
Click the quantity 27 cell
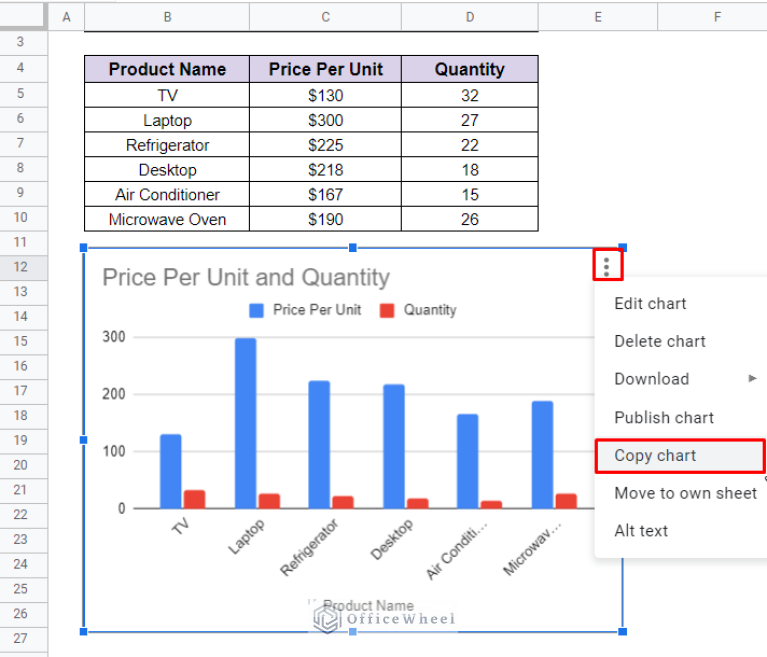pos(470,120)
